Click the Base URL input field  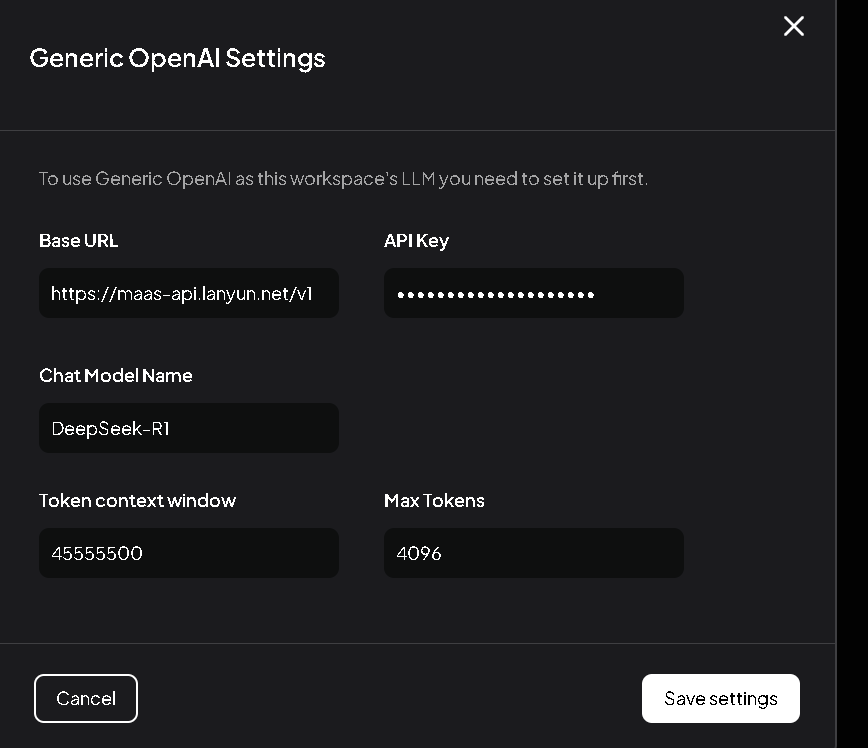[x=189, y=294]
